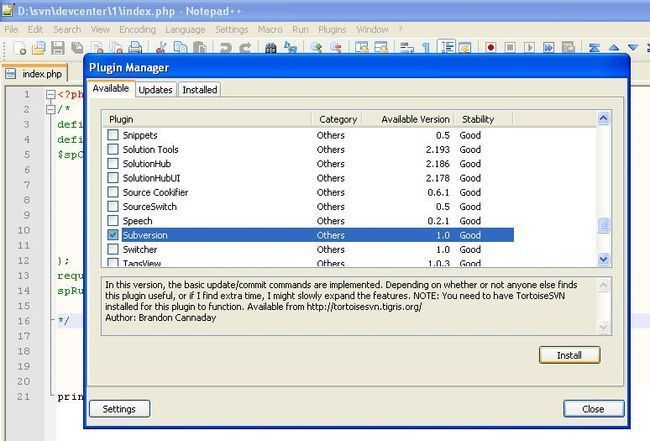Click the Save Recorded Macro icon

click(568, 48)
